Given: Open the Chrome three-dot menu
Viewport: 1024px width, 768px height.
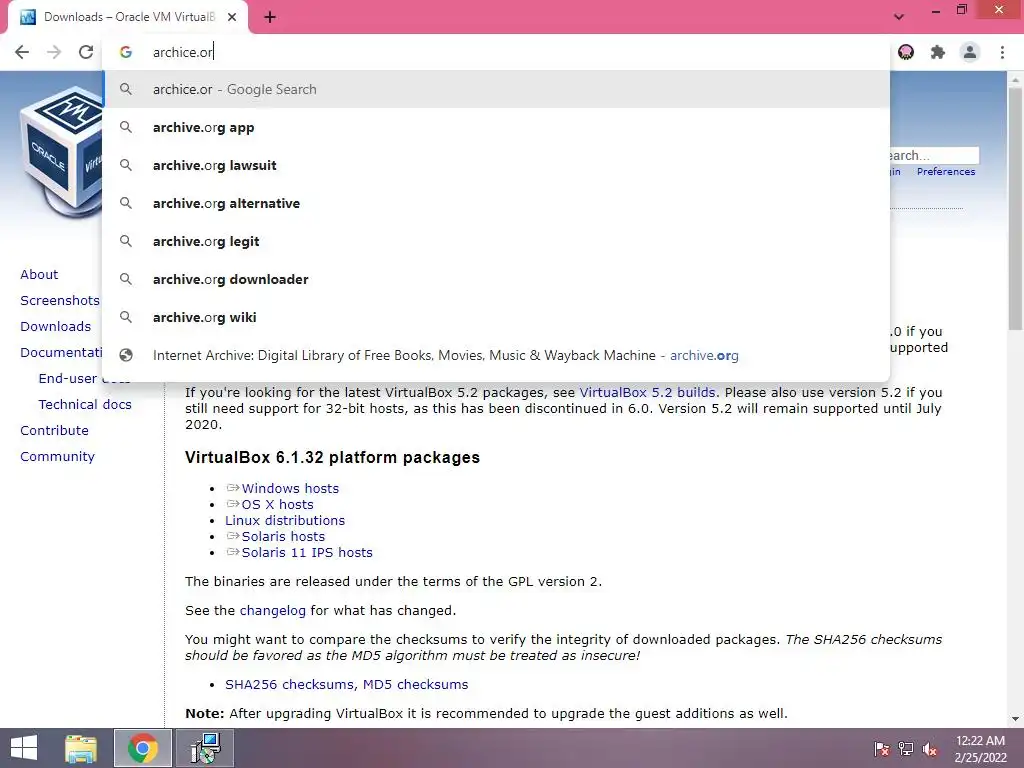Looking at the screenshot, I should tap(1002, 52).
